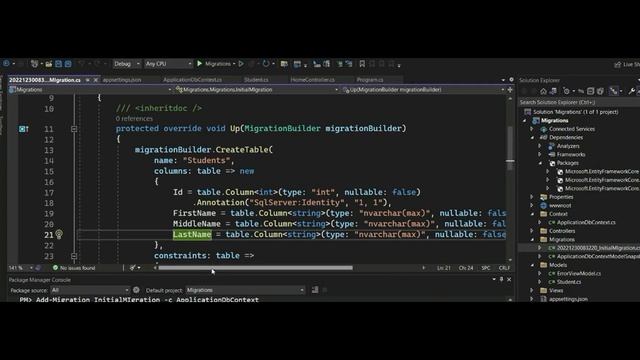Click the Hot Reload restart icon
Screen dimensions: 640x360
point(266,64)
